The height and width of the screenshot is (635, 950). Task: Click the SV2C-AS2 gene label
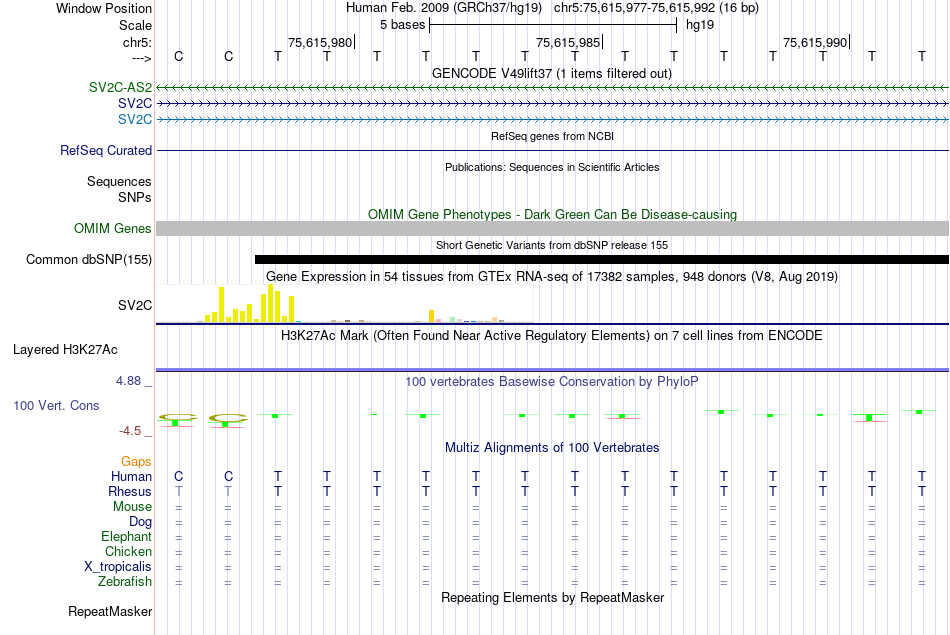pyautogui.click(x=120, y=87)
